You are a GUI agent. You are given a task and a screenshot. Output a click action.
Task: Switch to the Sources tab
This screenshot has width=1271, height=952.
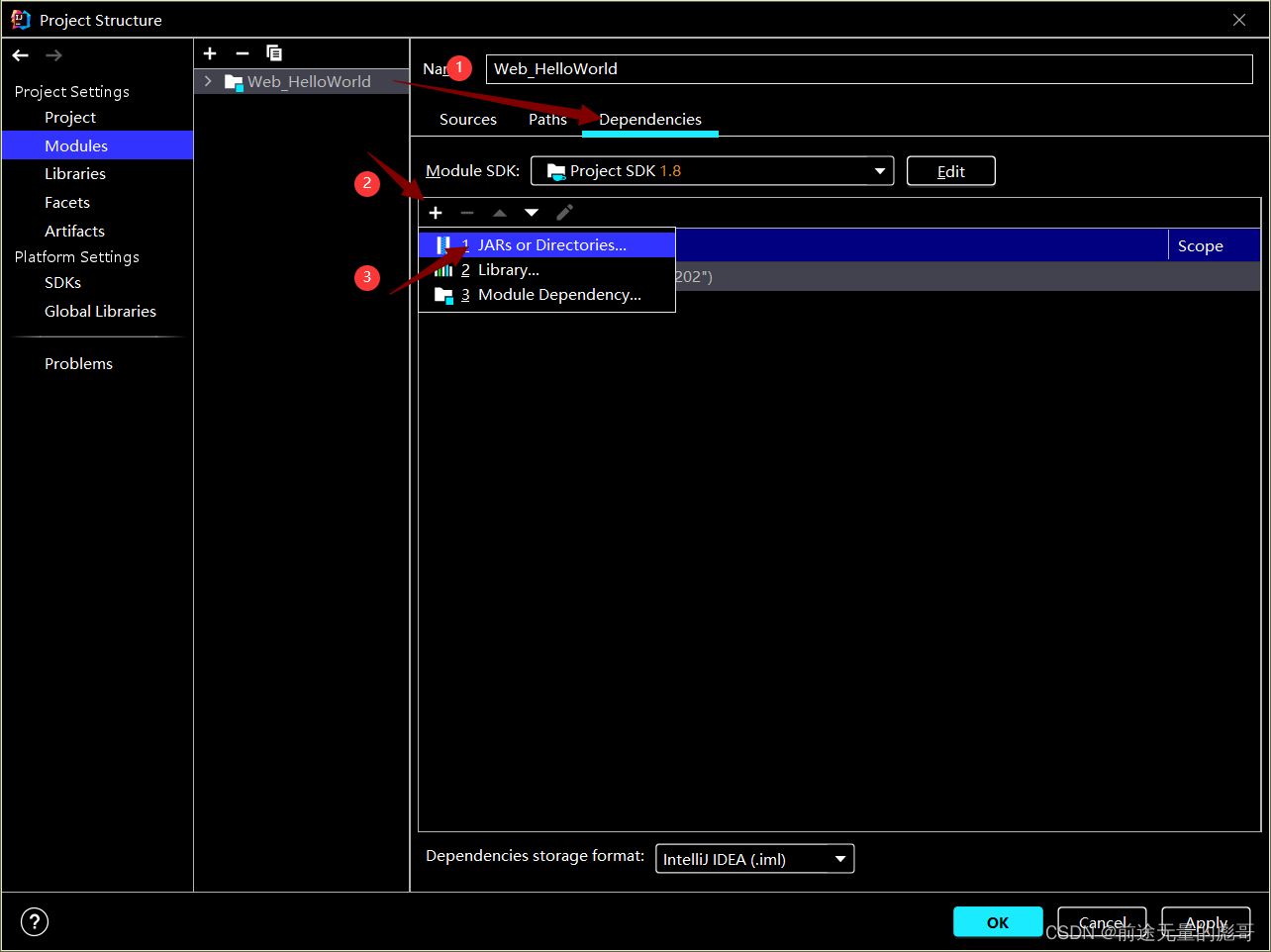[x=468, y=120]
